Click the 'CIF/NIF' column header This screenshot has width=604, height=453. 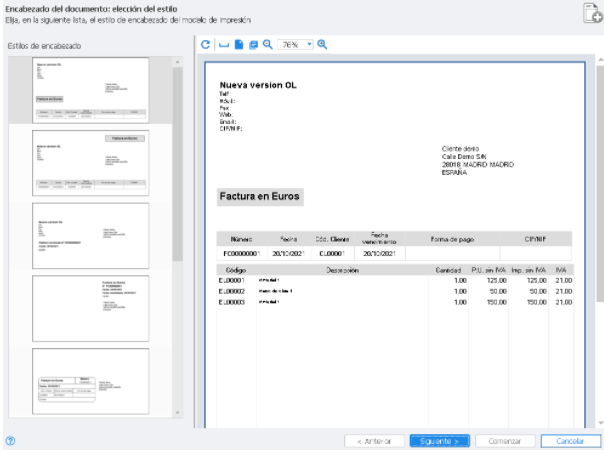click(x=535, y=239)
